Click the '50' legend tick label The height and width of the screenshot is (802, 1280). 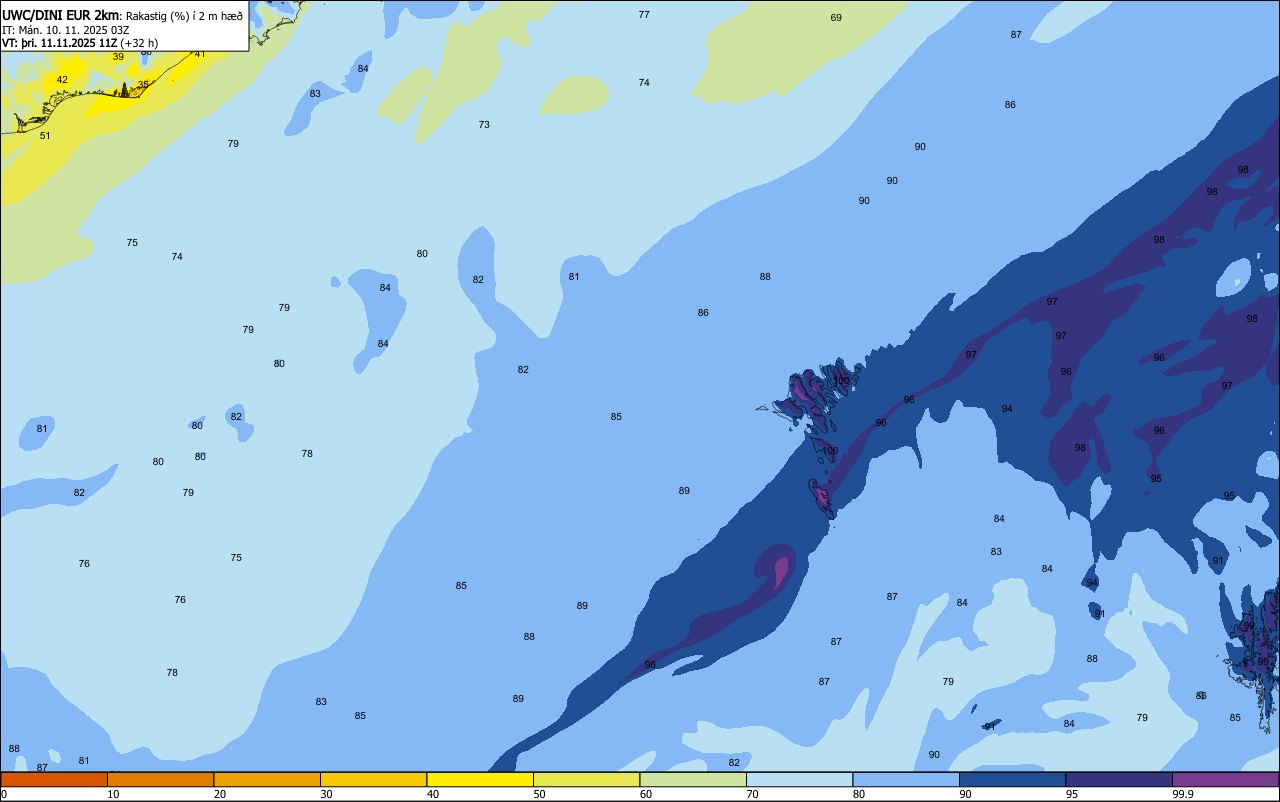[539, 794]
